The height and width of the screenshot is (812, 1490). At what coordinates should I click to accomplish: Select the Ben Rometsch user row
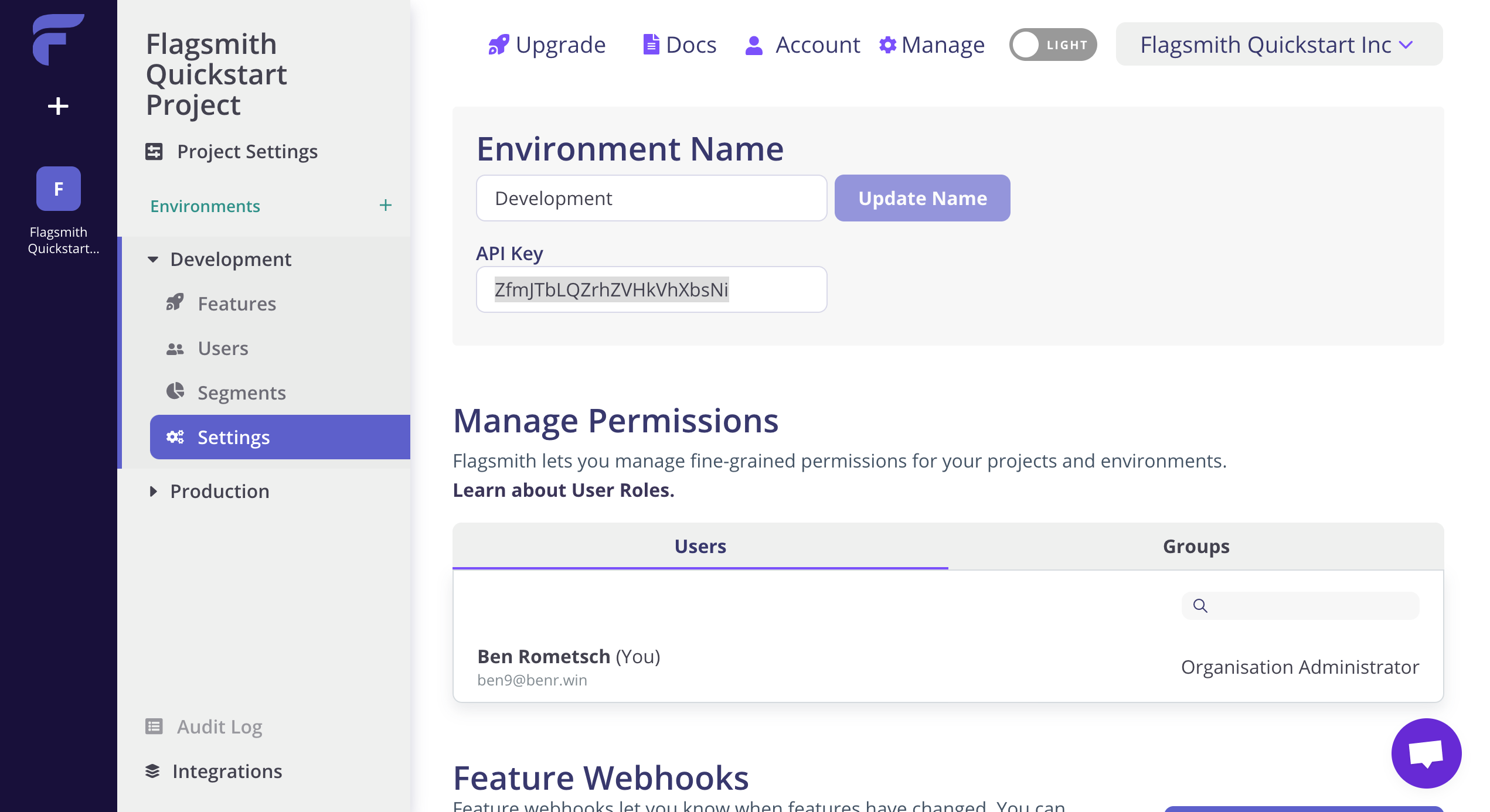(x=948, y=667)
